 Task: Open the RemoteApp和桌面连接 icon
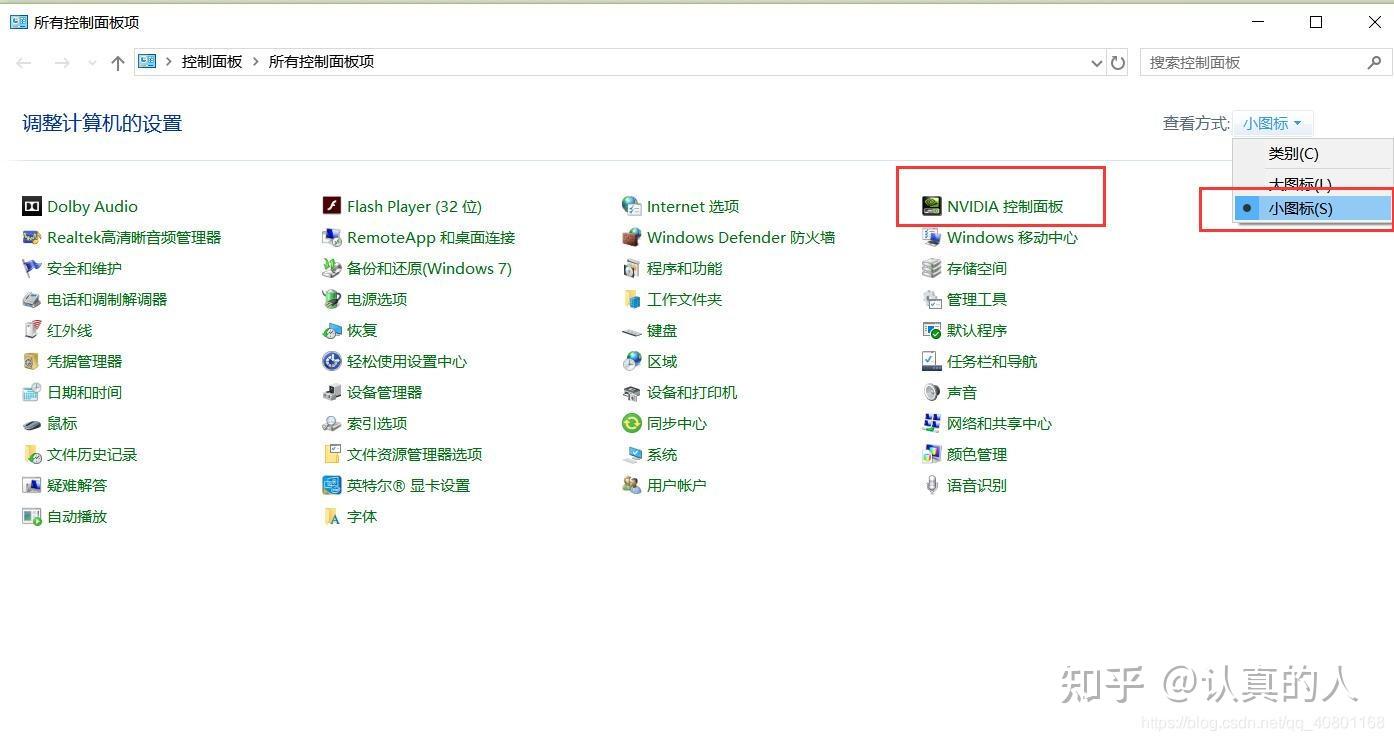tap(331, 238)
